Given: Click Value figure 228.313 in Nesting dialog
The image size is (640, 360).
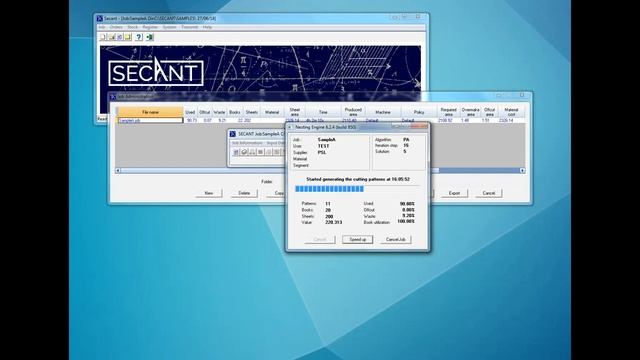Looking at the screenshot, I should 334,222.
